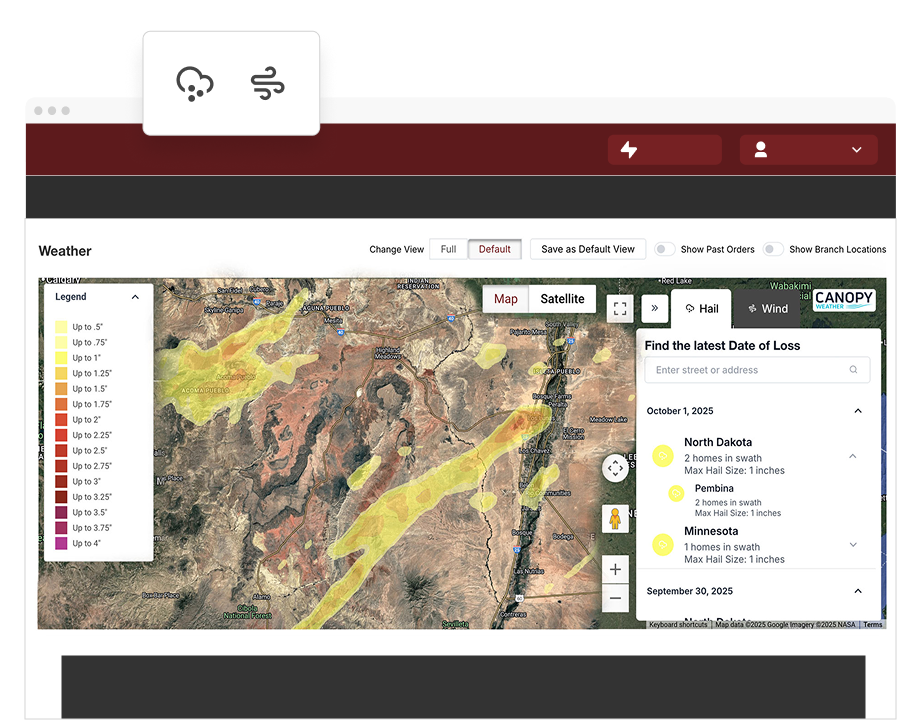The height and width of the screenshot is (728, 921).
Task: Enable Show Past Orders toggle
Action: pyautogui.click(x=664, y=250)
